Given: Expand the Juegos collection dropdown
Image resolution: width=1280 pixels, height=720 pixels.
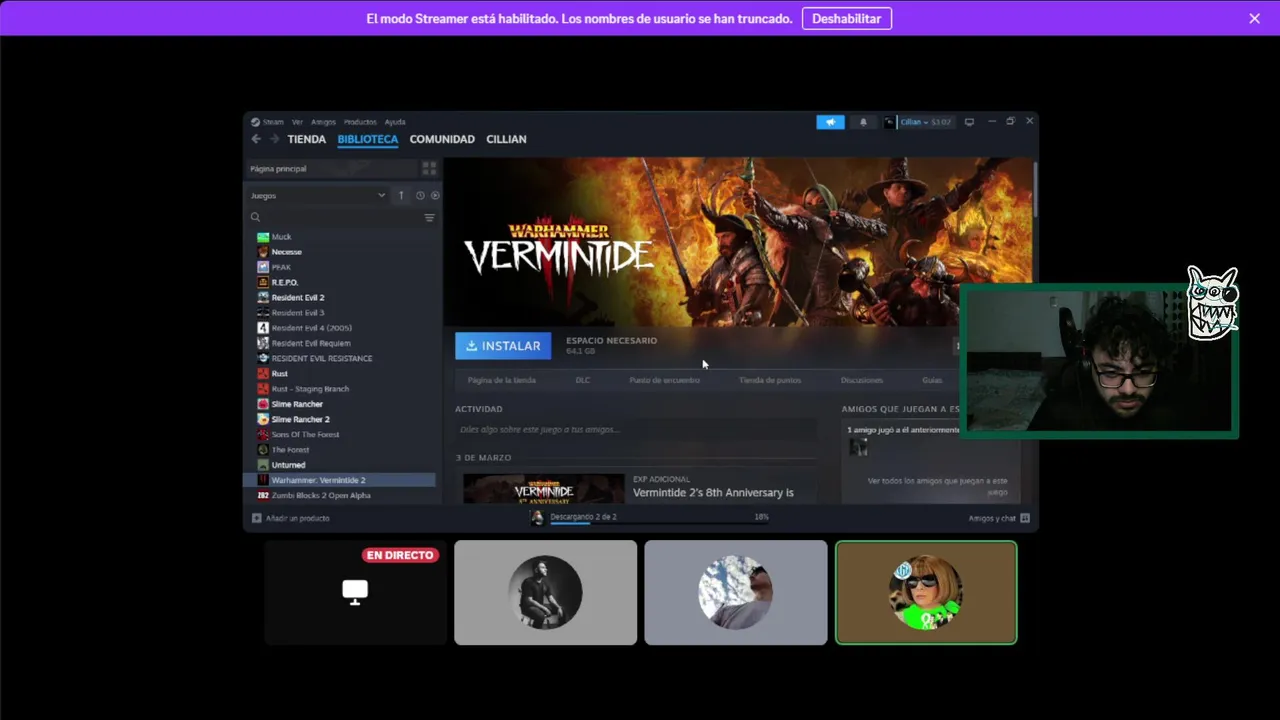Looking at the screenshot, I should tap(318, 195).
